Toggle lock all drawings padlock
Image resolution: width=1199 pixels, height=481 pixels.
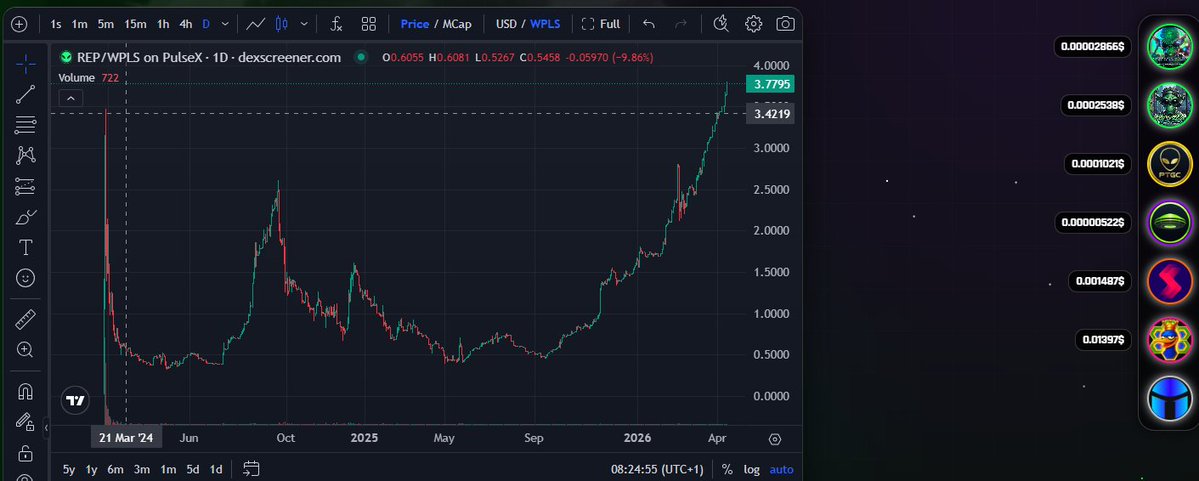[x=25, y=453]
